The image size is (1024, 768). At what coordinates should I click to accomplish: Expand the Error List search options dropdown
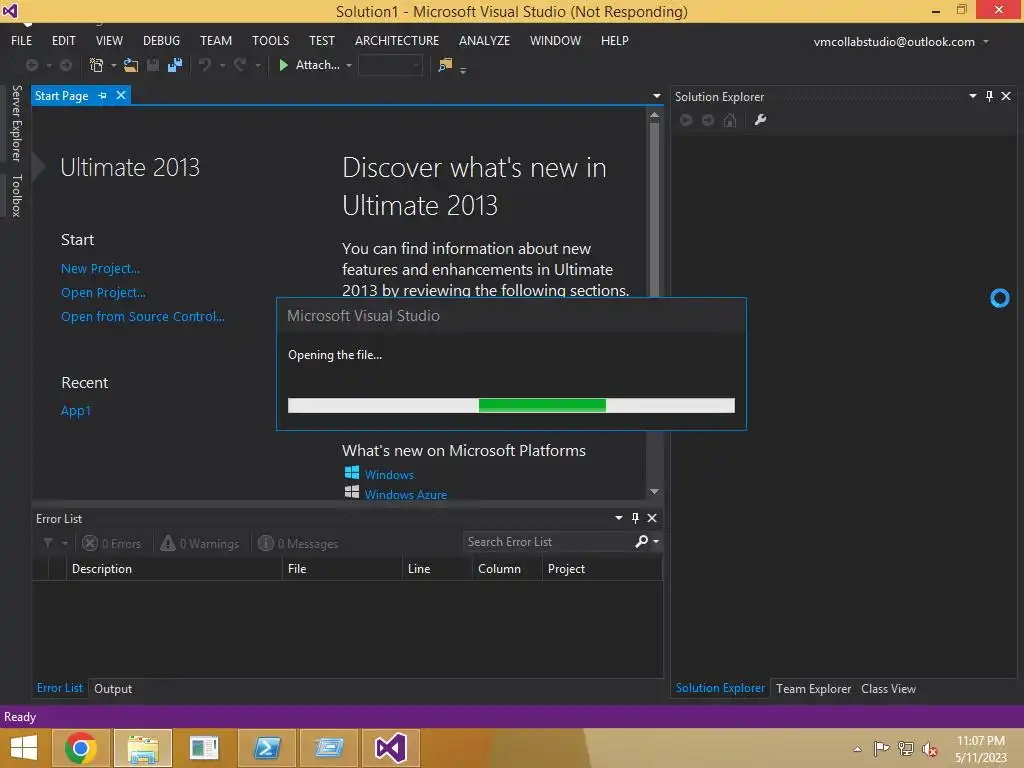pyautogui.click(x=656, y=541)
